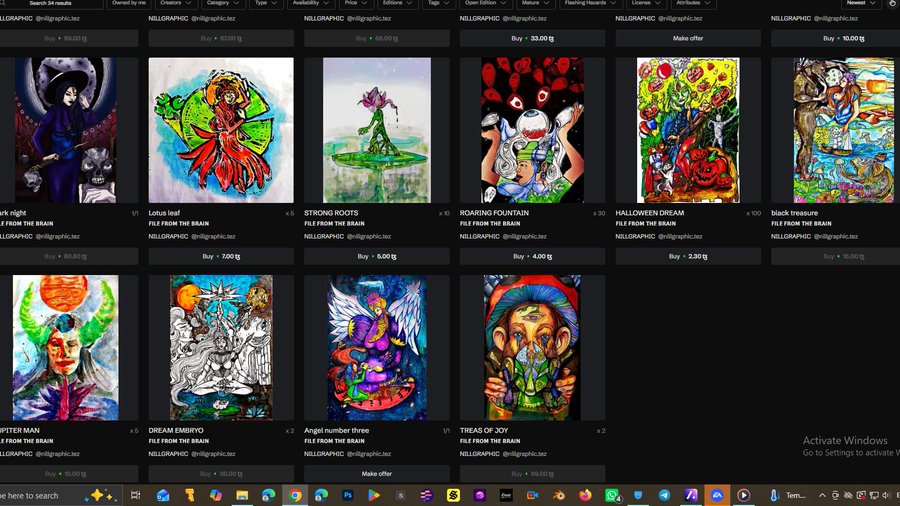Open the media player taskbar icon
The height and width of the screenshot is (506, 900).
(x=743, y=495)
